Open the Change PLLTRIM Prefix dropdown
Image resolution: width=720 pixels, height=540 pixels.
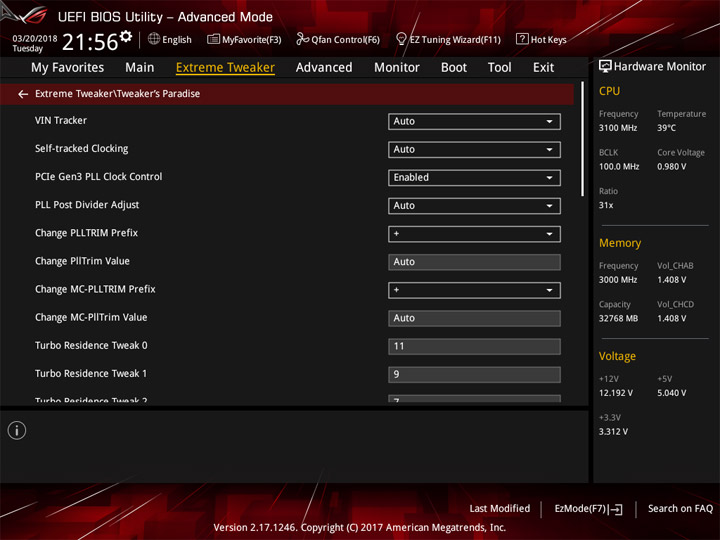474,234
